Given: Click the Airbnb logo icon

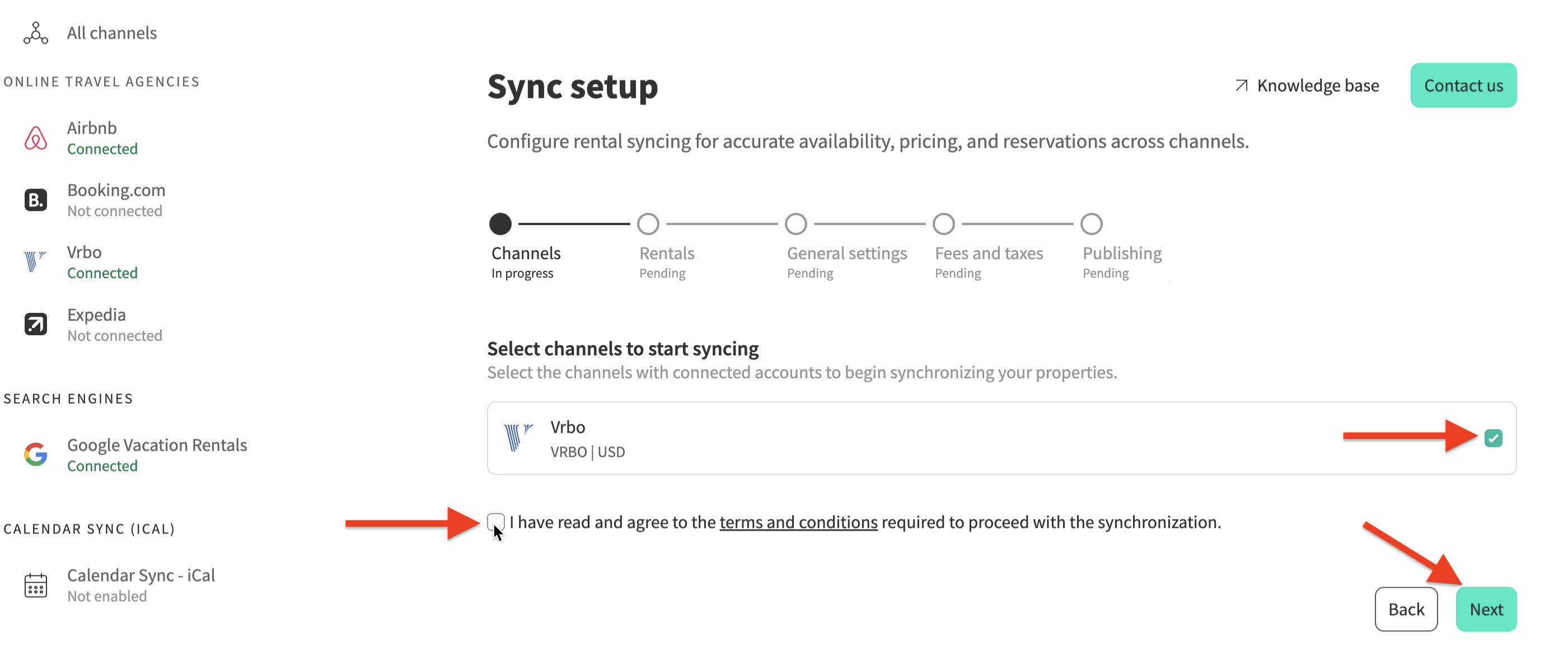Looking at the screenshot, I should click(35, 138).
